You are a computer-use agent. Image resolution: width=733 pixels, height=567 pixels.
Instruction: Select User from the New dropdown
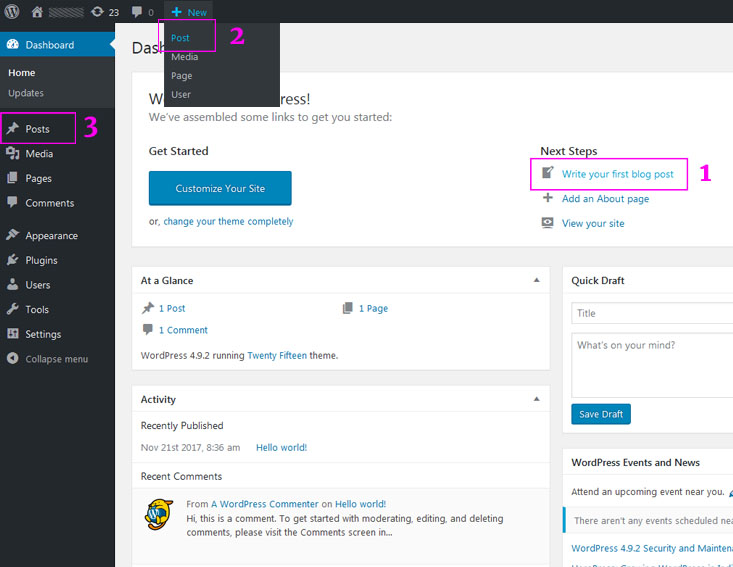180,94
